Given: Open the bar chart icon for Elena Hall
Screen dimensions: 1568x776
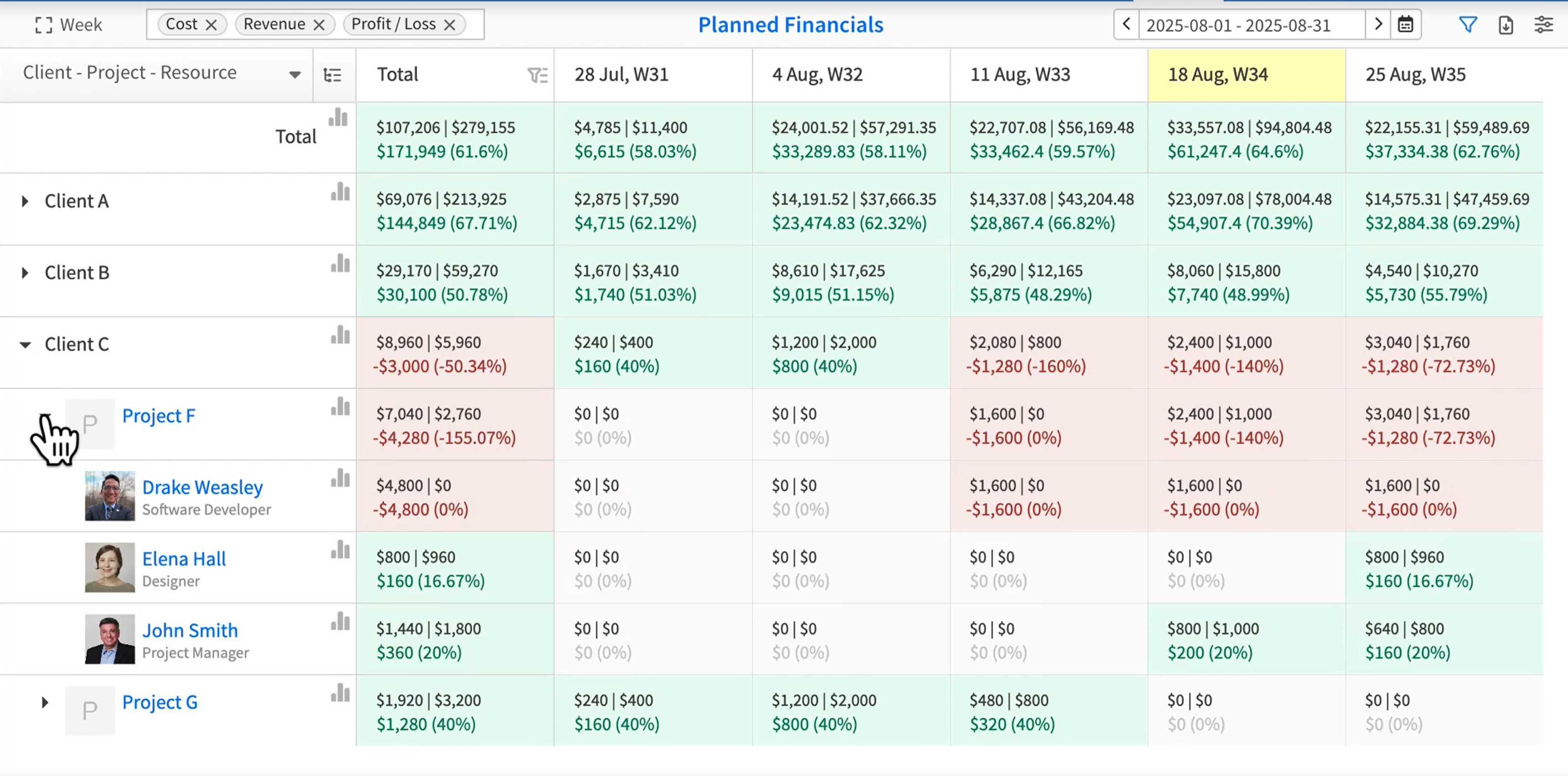Looking at the screenshot, I should 340,550.
